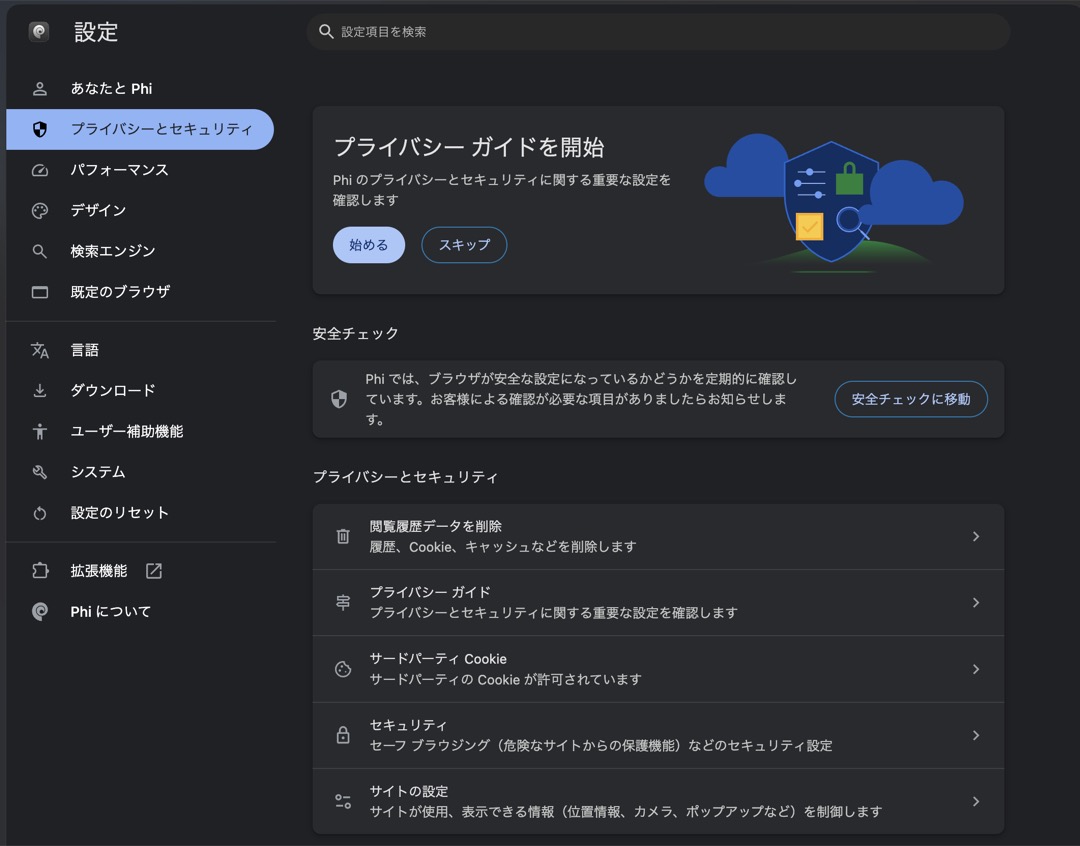The width and height of the screenshot is (1080, 846).
Task: Expand 閲覧履歴データを削除 using its chevron
Action: tap(976, 536)
